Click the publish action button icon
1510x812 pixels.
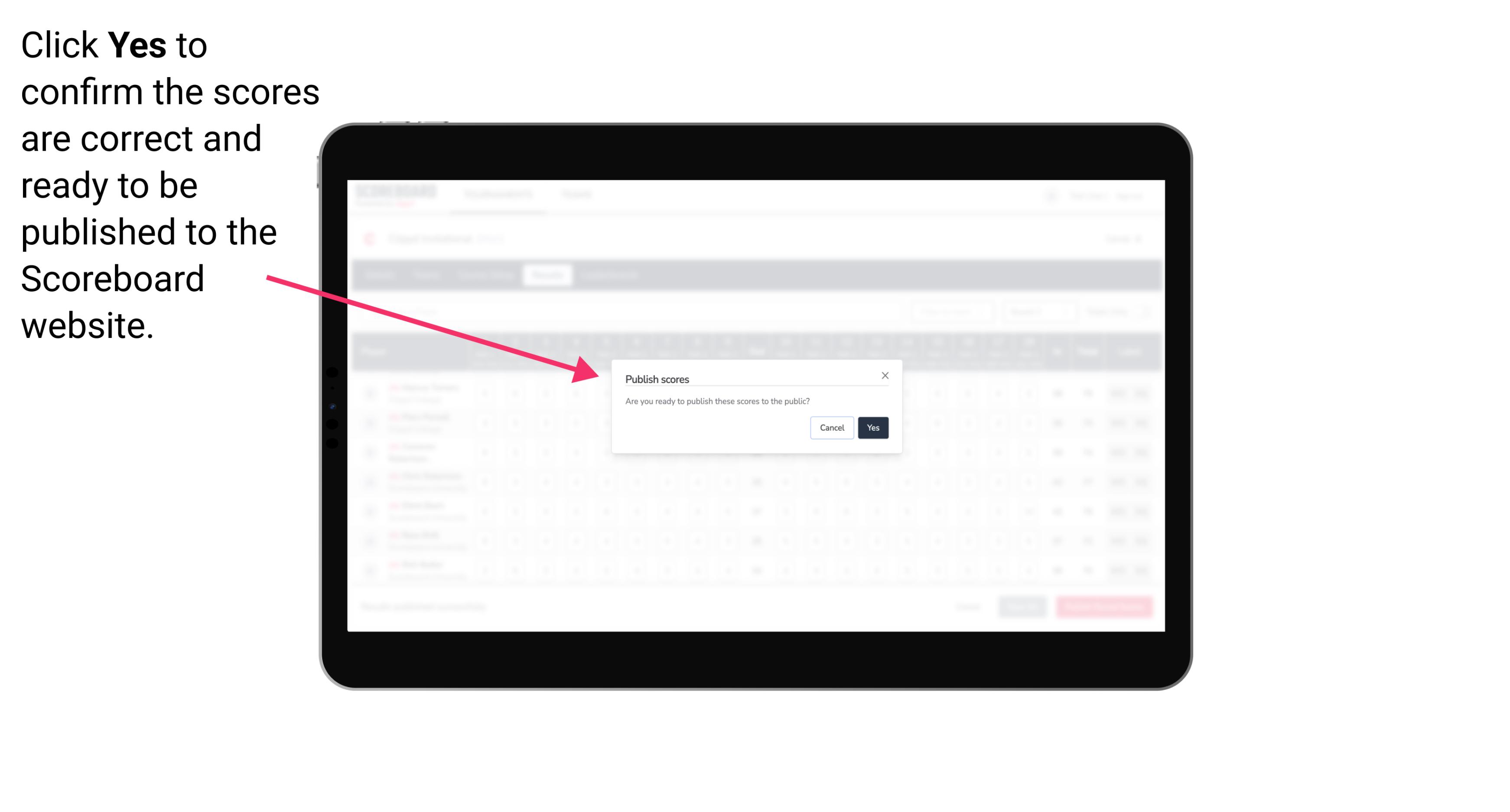871,428
